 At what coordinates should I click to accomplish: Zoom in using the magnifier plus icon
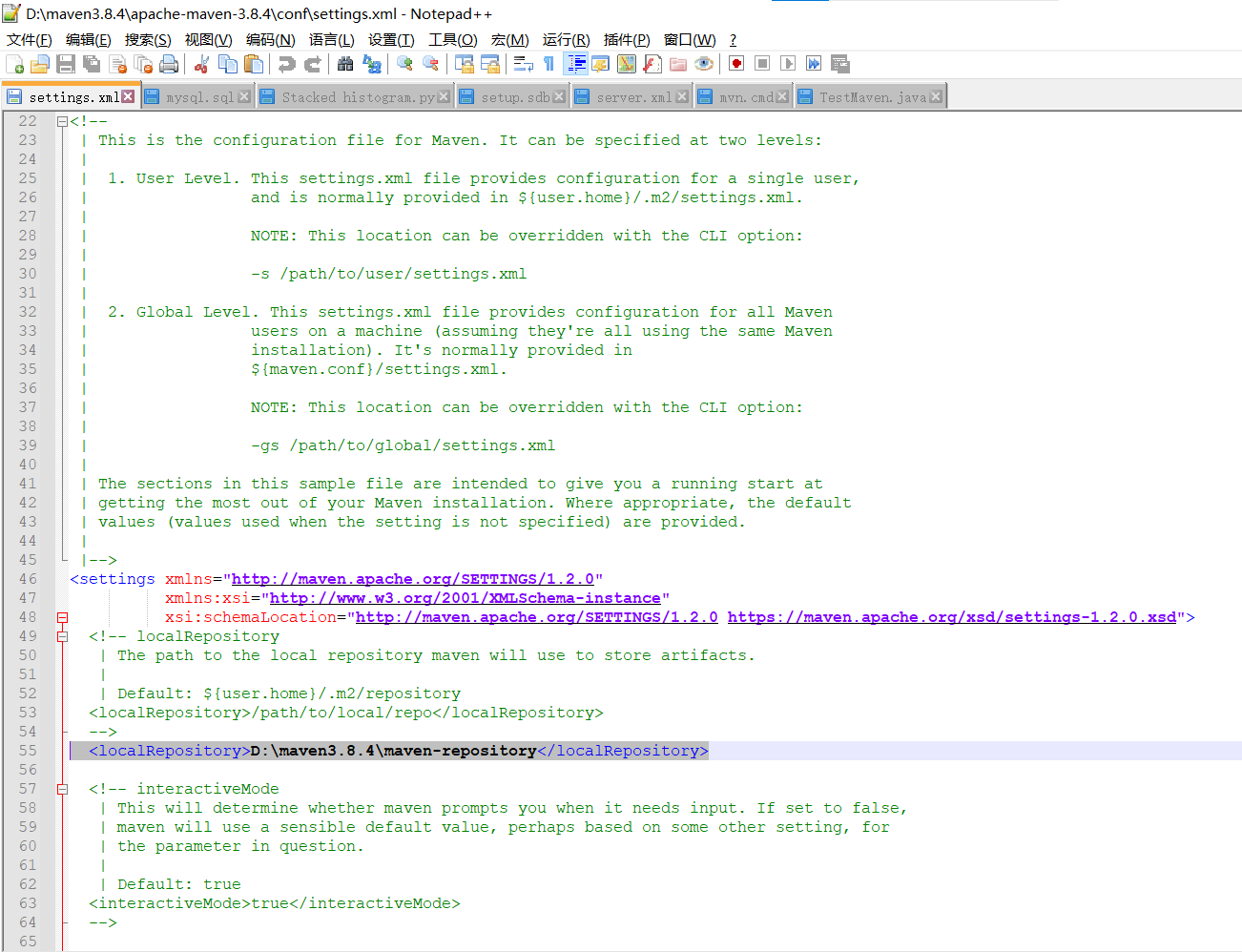point(405,64)
